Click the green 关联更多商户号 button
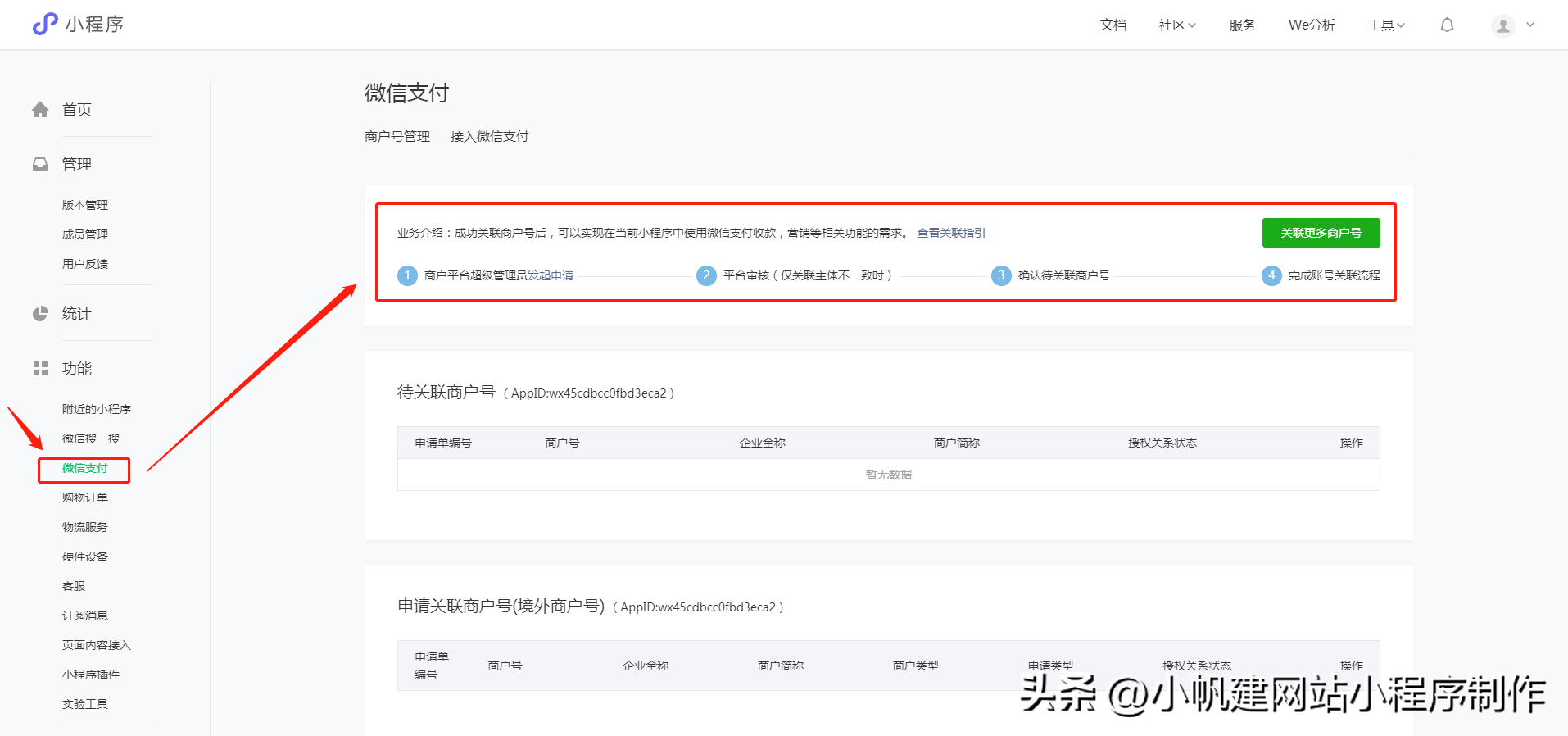Image resolution: width=1568 pixels, height=736 pixels. [x=1321, y=233]
